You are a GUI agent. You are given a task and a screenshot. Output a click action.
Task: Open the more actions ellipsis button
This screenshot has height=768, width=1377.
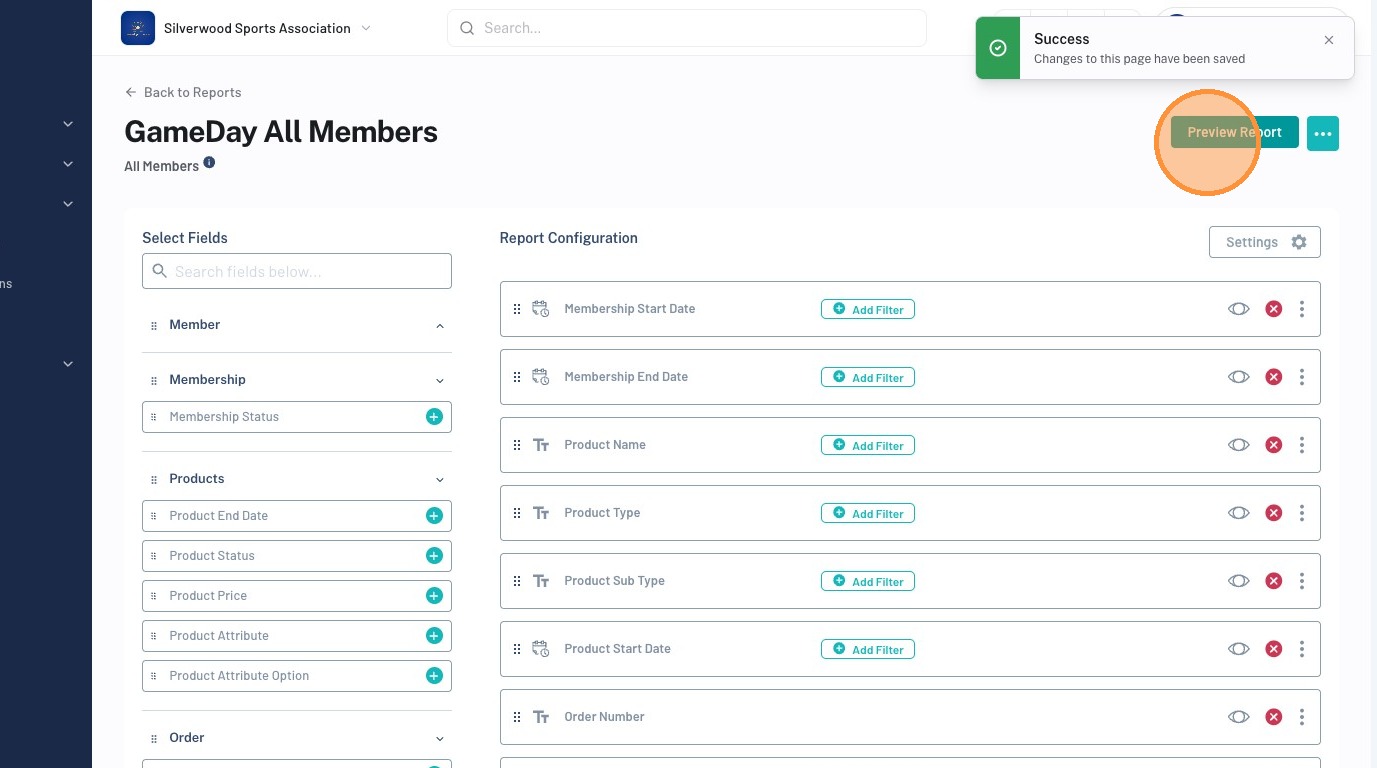click(1322, 133)
